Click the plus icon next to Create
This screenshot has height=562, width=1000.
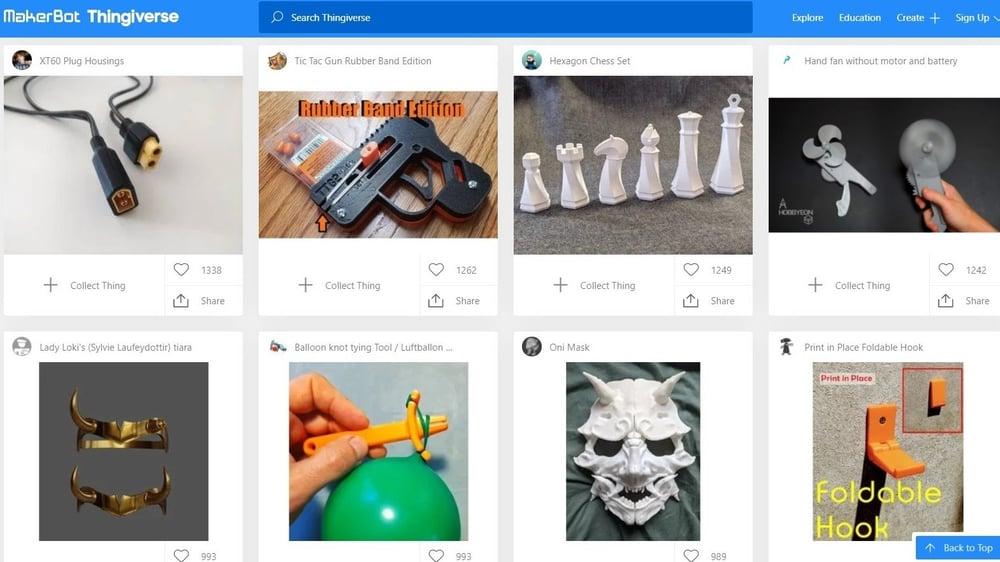pyautogui.click(x=935, y=18)
